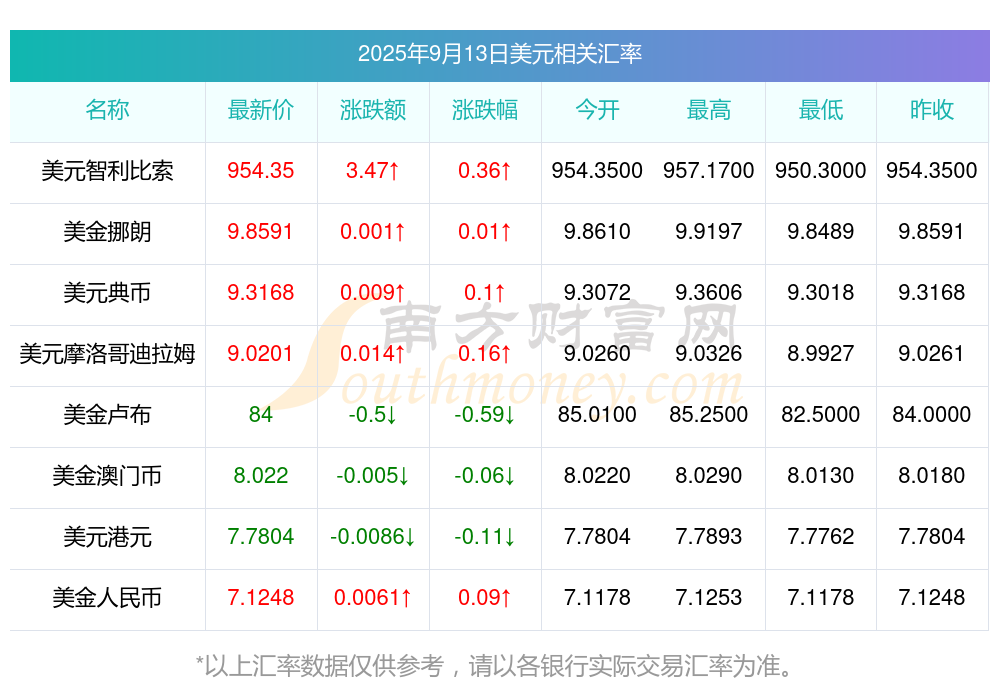
Task: Click the 名称 column header
Action: (107, 110)
